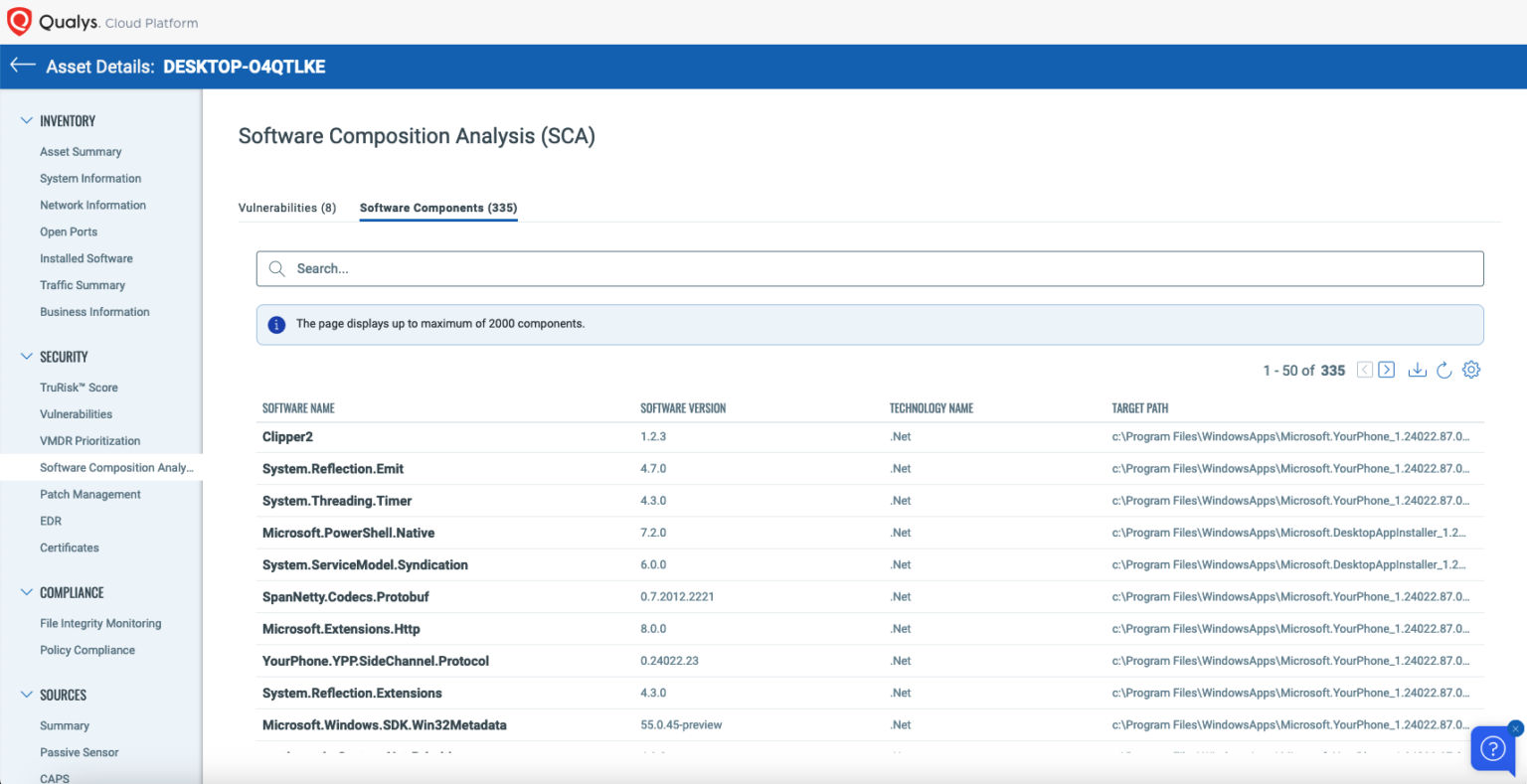This screenshot has width=1527, height=784.
Task: Collapse the INVENTORY section
Action: point(26,119)
